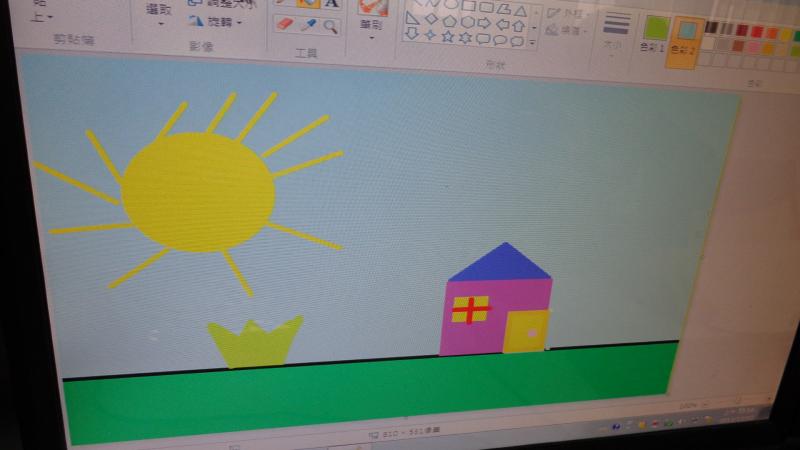The image size is (800, 450).
Task: Pick the gray color swatch
Action: 727,29
